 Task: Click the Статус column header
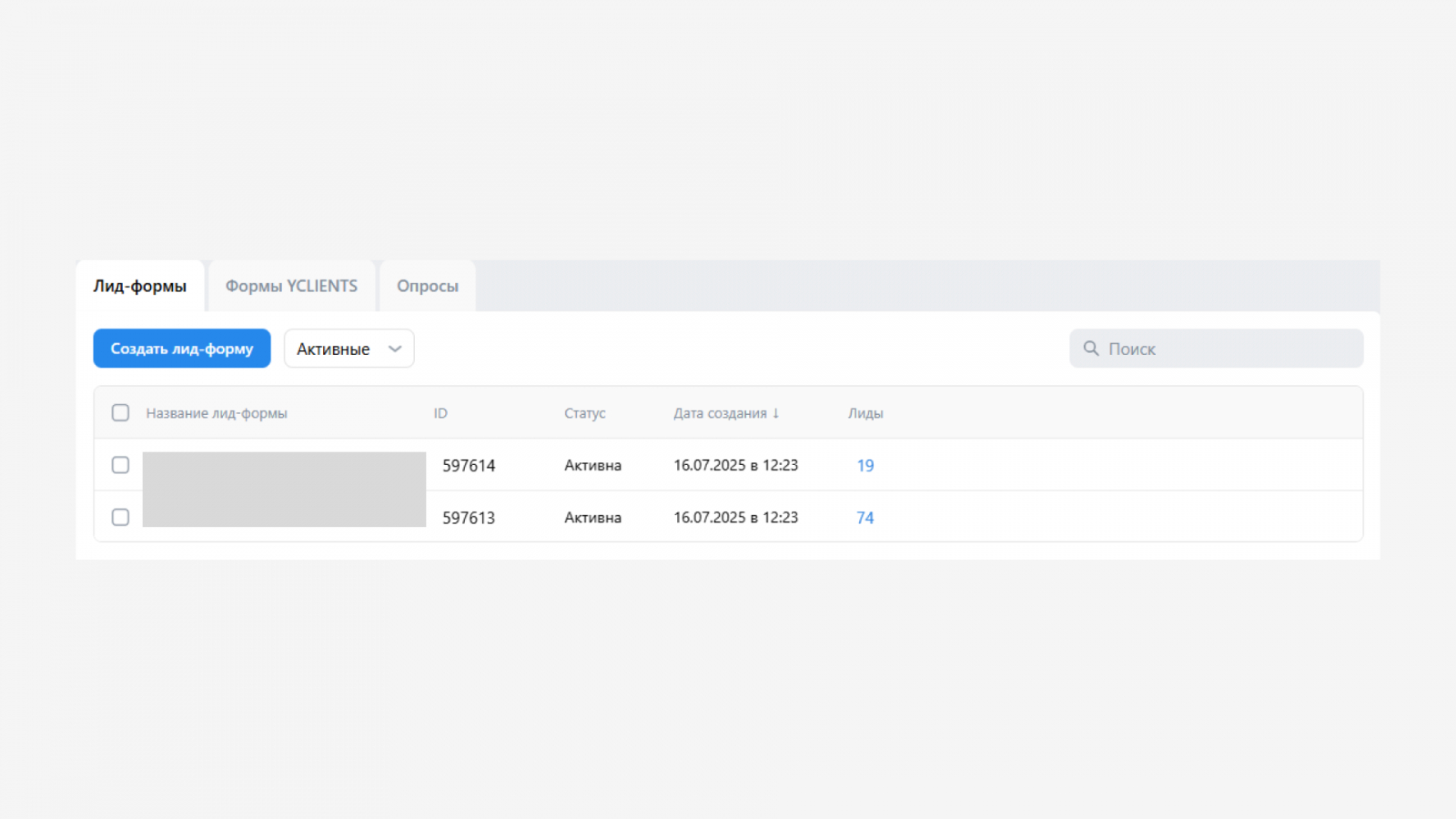click(x=584, y=413)
